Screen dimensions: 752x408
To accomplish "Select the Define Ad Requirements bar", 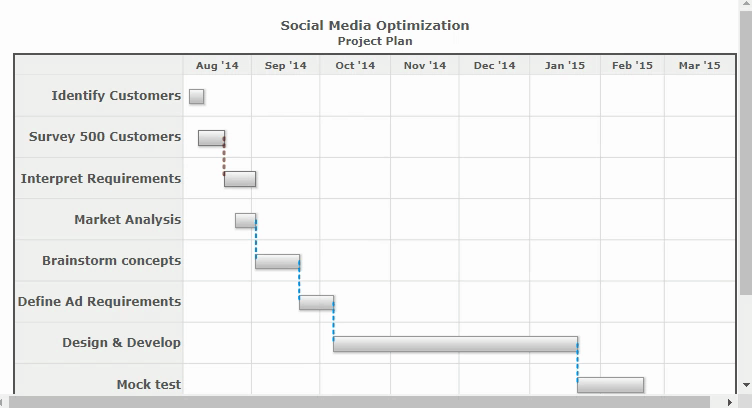I will coord(317,303).
